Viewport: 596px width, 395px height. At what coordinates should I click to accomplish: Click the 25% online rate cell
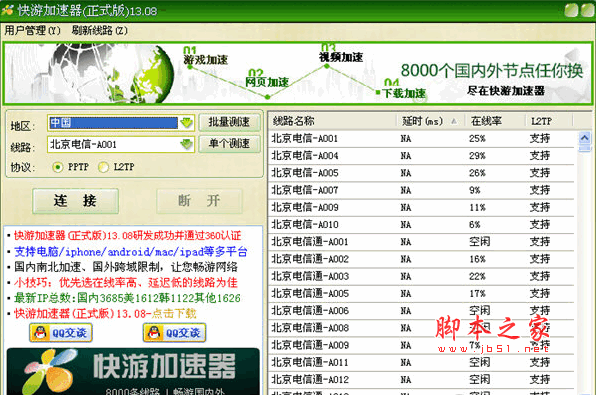(x=477, y=139)
